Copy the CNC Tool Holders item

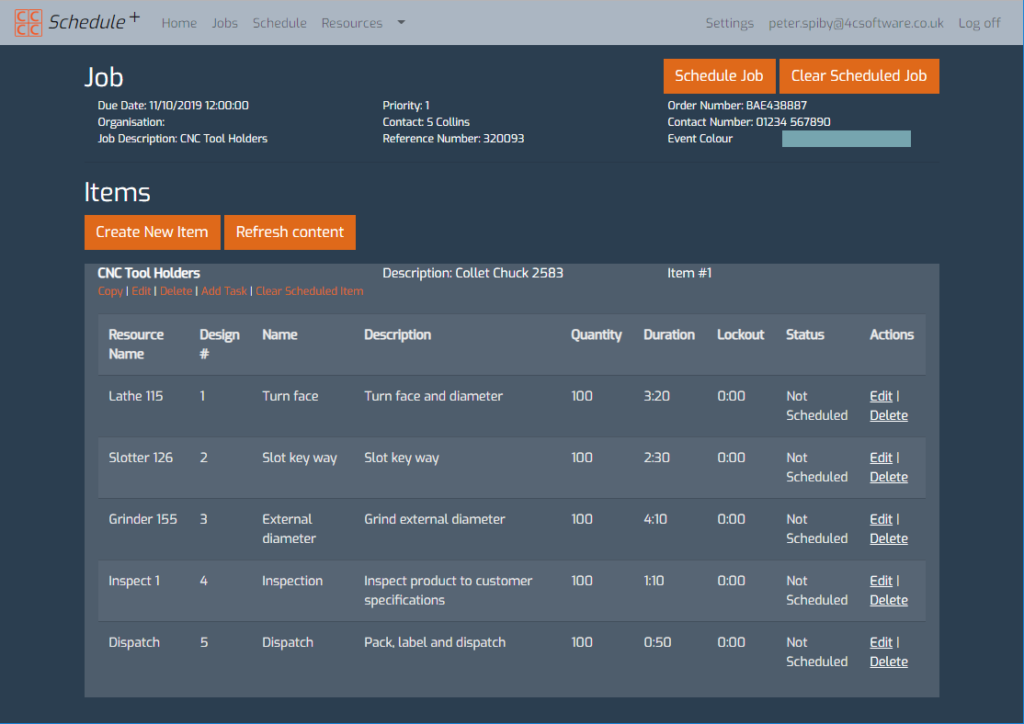(x=110, y=291)
